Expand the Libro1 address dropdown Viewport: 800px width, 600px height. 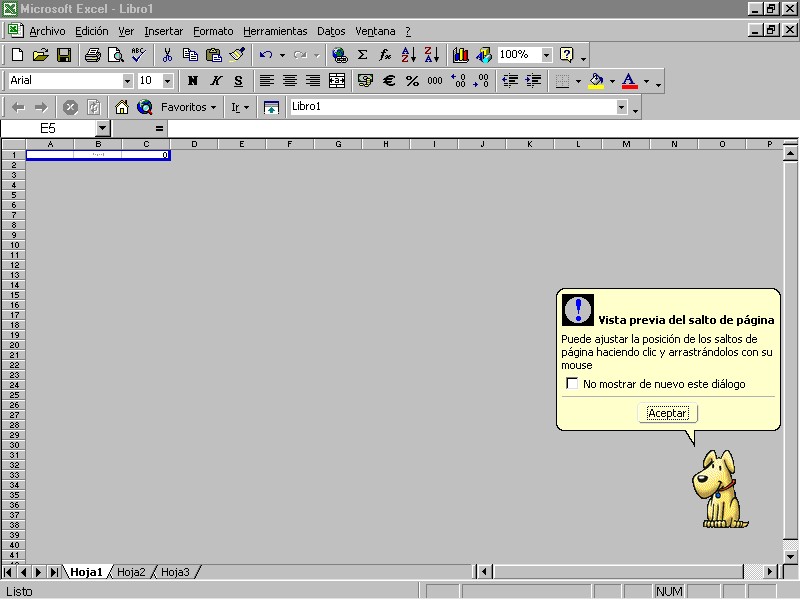[621, 107]
